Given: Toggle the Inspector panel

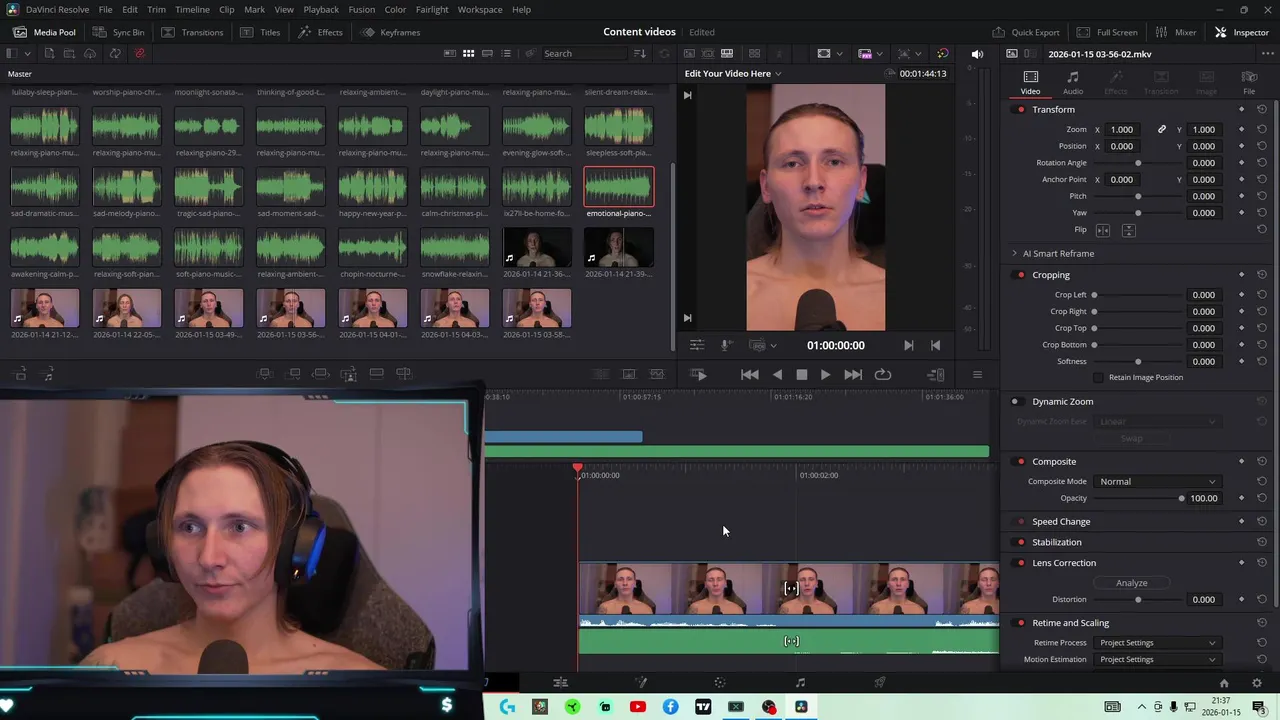Looking at the screenshot, I should (x=1241, y=32).
